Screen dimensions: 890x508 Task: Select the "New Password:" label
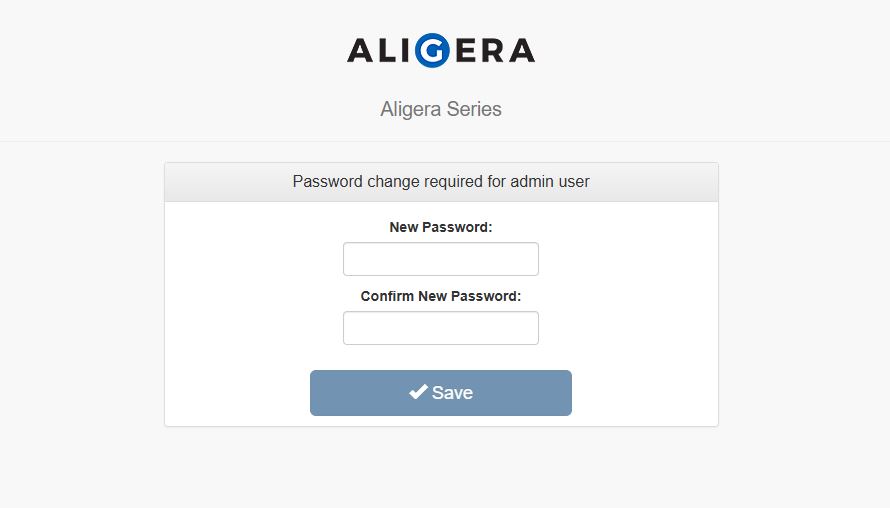click(441, 227)
